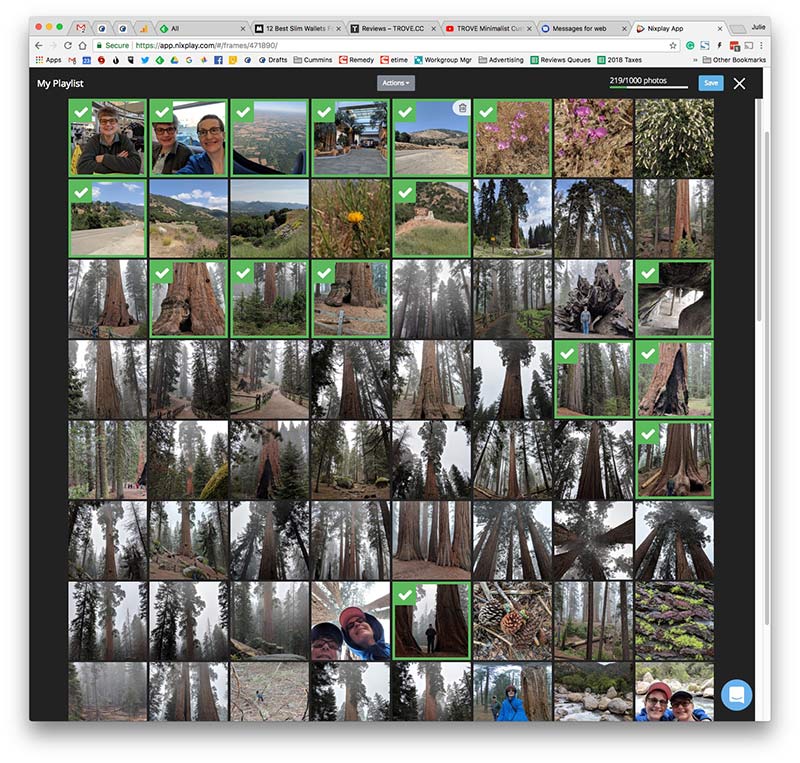Select the hooded couple selfie photo

(x=351, y=621)
